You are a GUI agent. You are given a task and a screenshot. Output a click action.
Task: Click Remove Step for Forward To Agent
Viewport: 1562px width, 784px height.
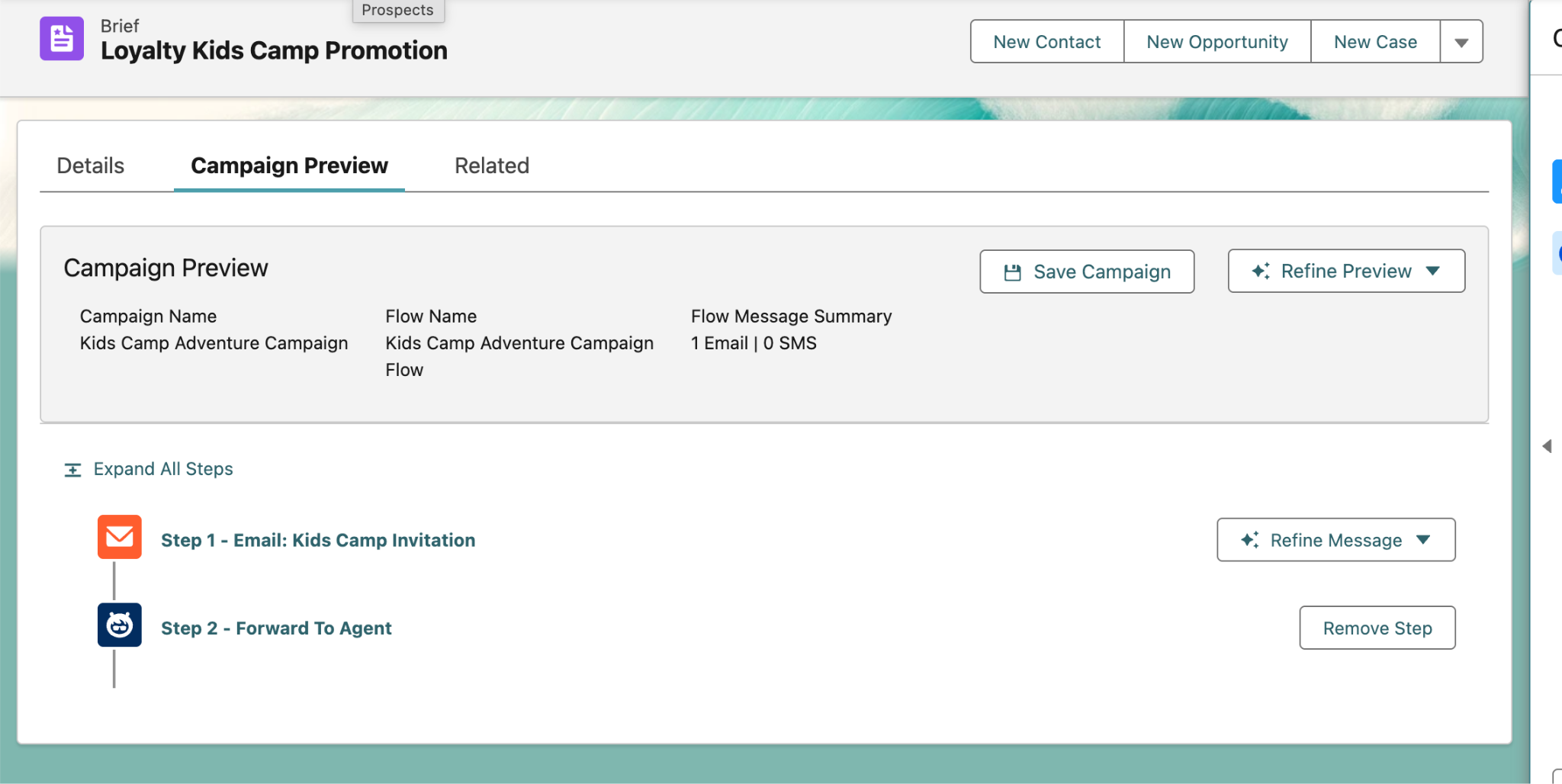[x=1377, y=628]
